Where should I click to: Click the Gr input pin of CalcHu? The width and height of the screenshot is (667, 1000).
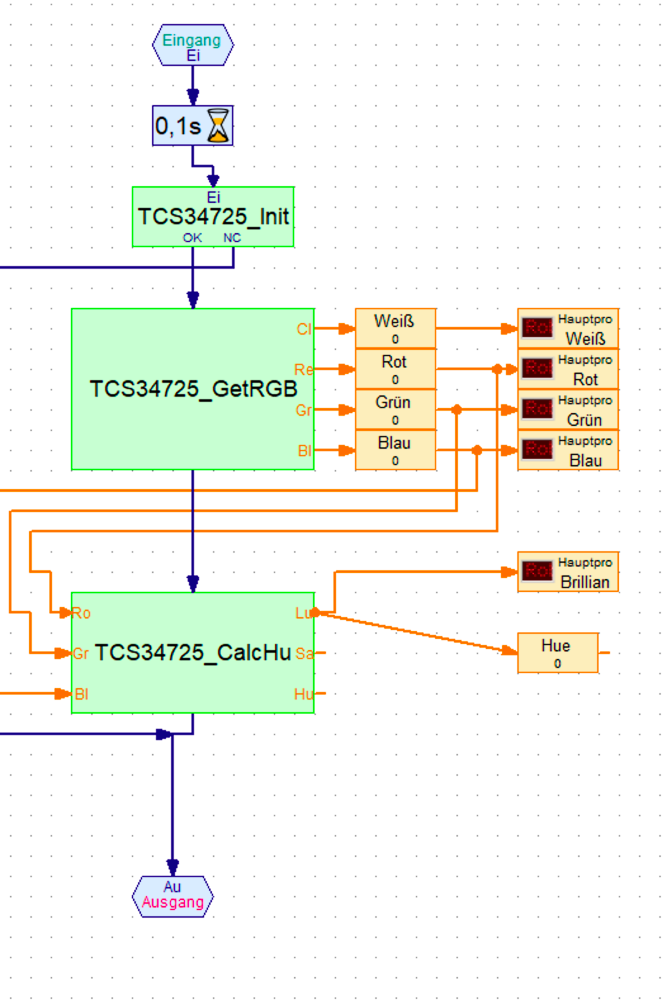tap(80, 654)
